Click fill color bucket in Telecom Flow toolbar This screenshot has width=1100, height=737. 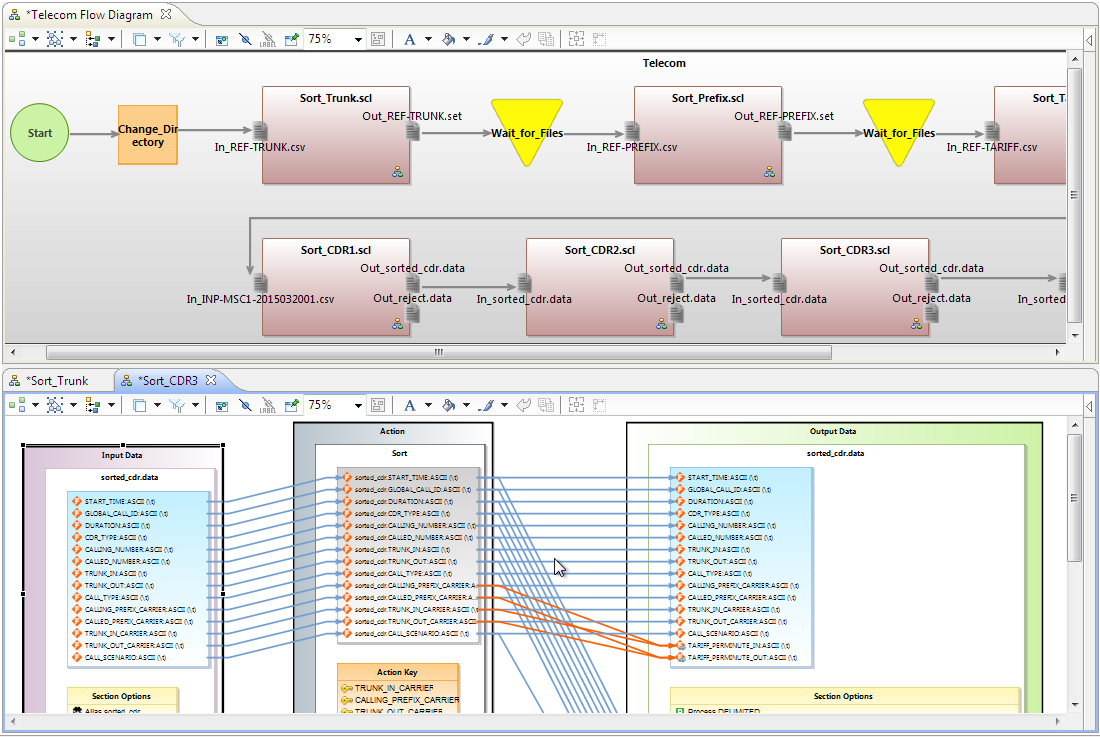click(449, 39)
